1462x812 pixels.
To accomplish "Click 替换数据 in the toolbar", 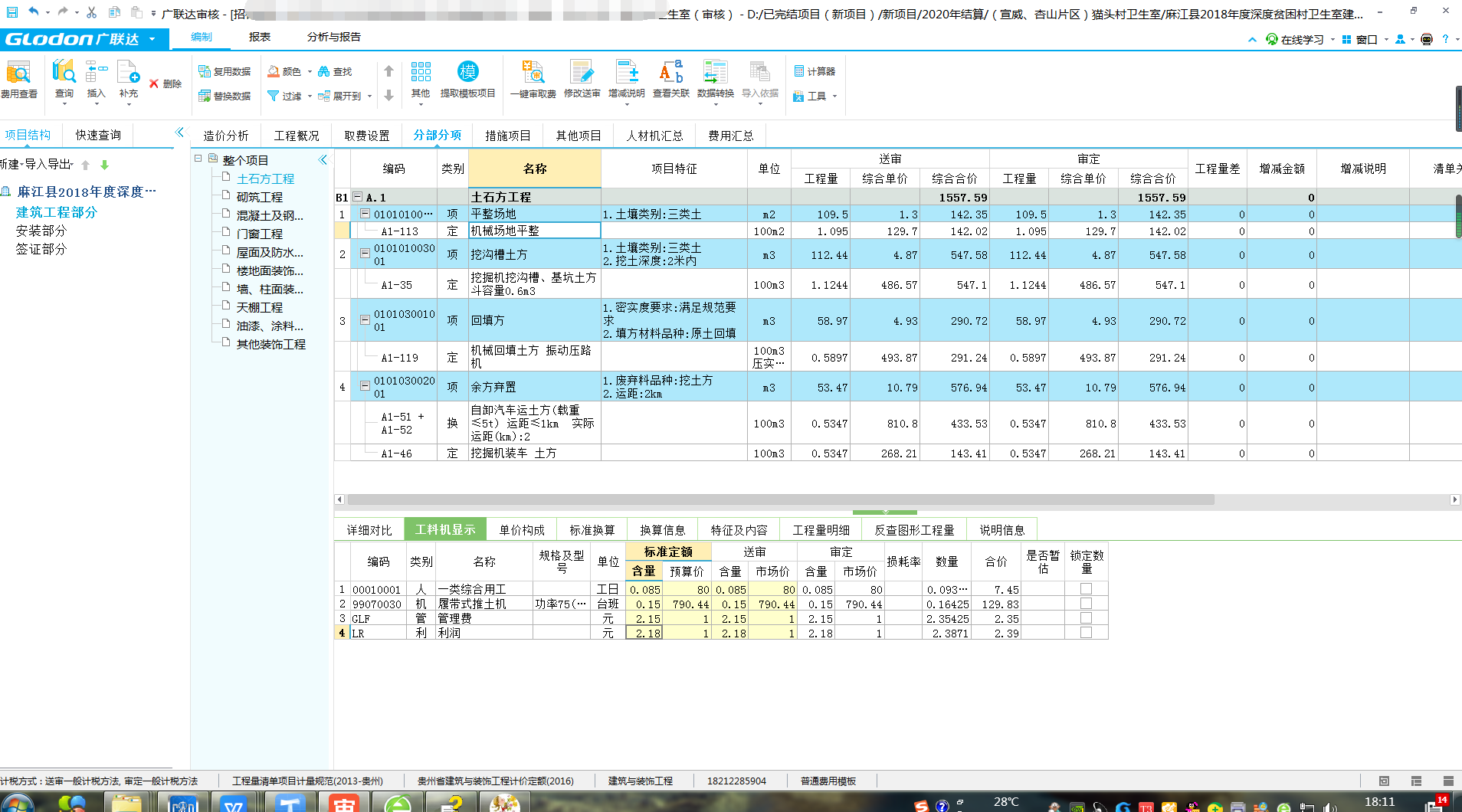I will point(225,96).
